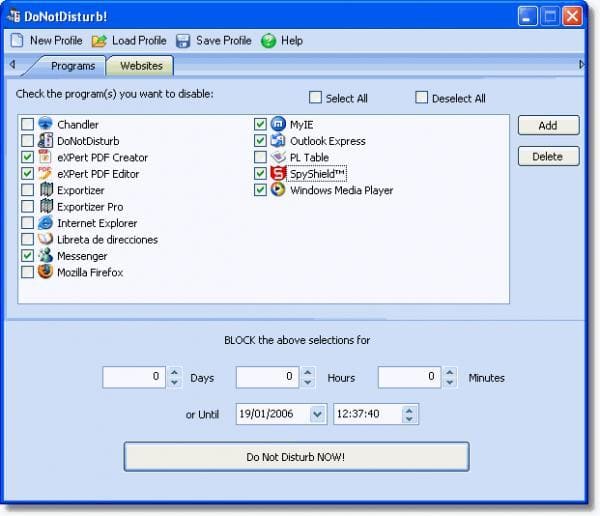Click the Chandler program icon
600x516 pixels.
[46, 124]
